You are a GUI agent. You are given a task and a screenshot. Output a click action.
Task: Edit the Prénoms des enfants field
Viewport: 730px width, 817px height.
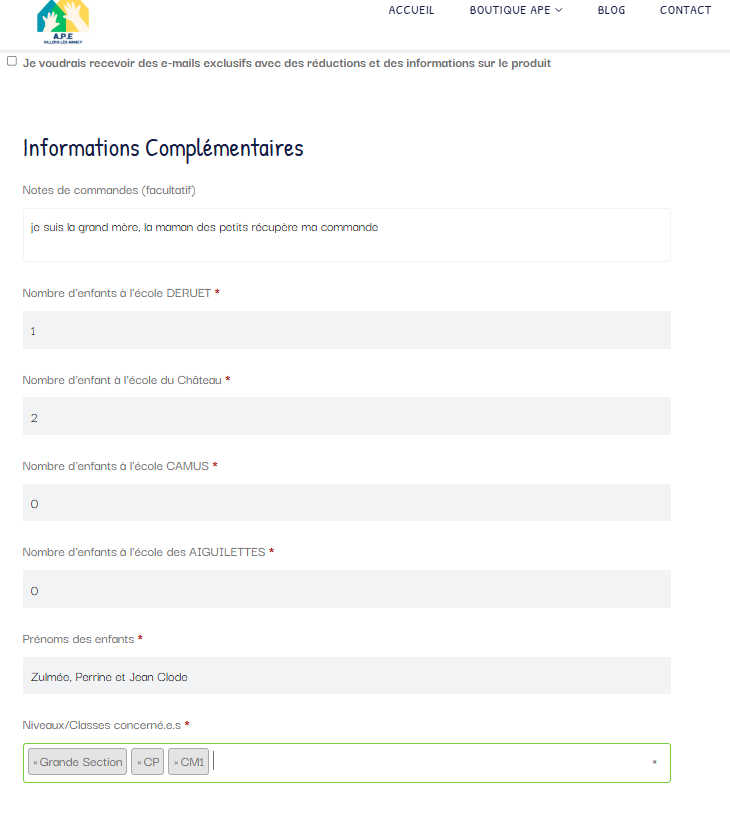click(346, 676)
